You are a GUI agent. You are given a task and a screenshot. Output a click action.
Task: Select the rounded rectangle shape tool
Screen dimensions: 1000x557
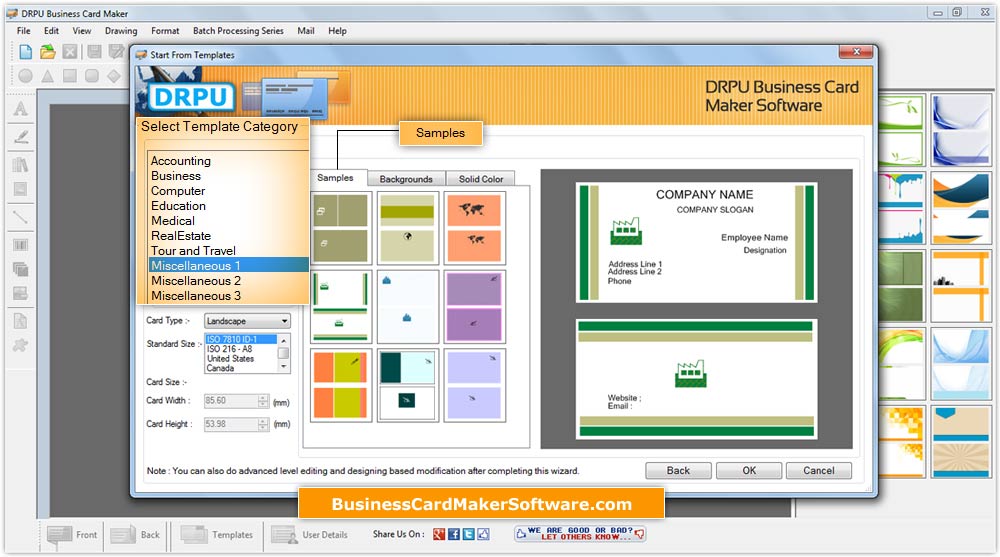pyautogui.click(x=92, y=76)
